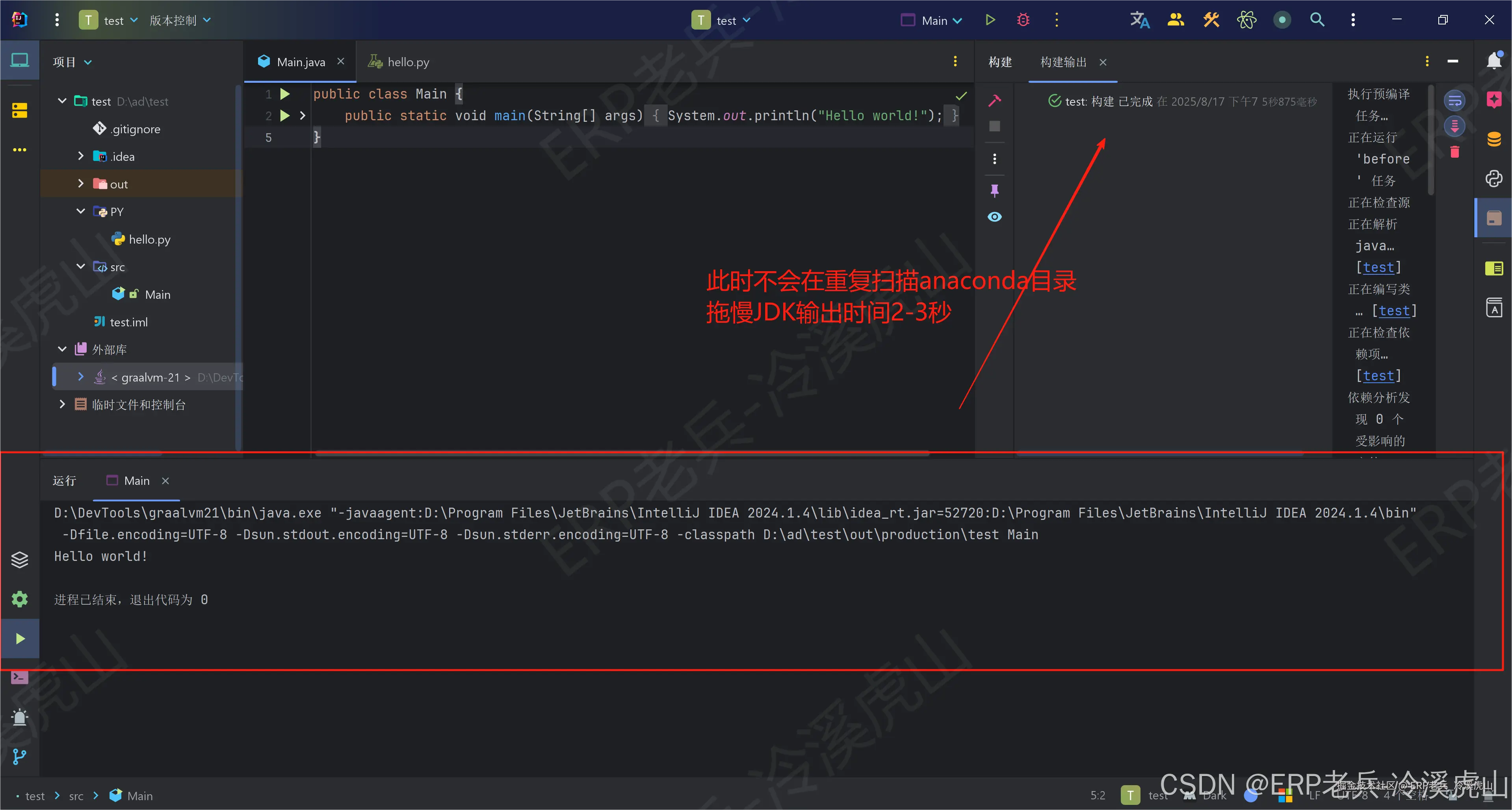
Task: Click the Search Everywhere magnifier icon
Action: (1317, 20)
